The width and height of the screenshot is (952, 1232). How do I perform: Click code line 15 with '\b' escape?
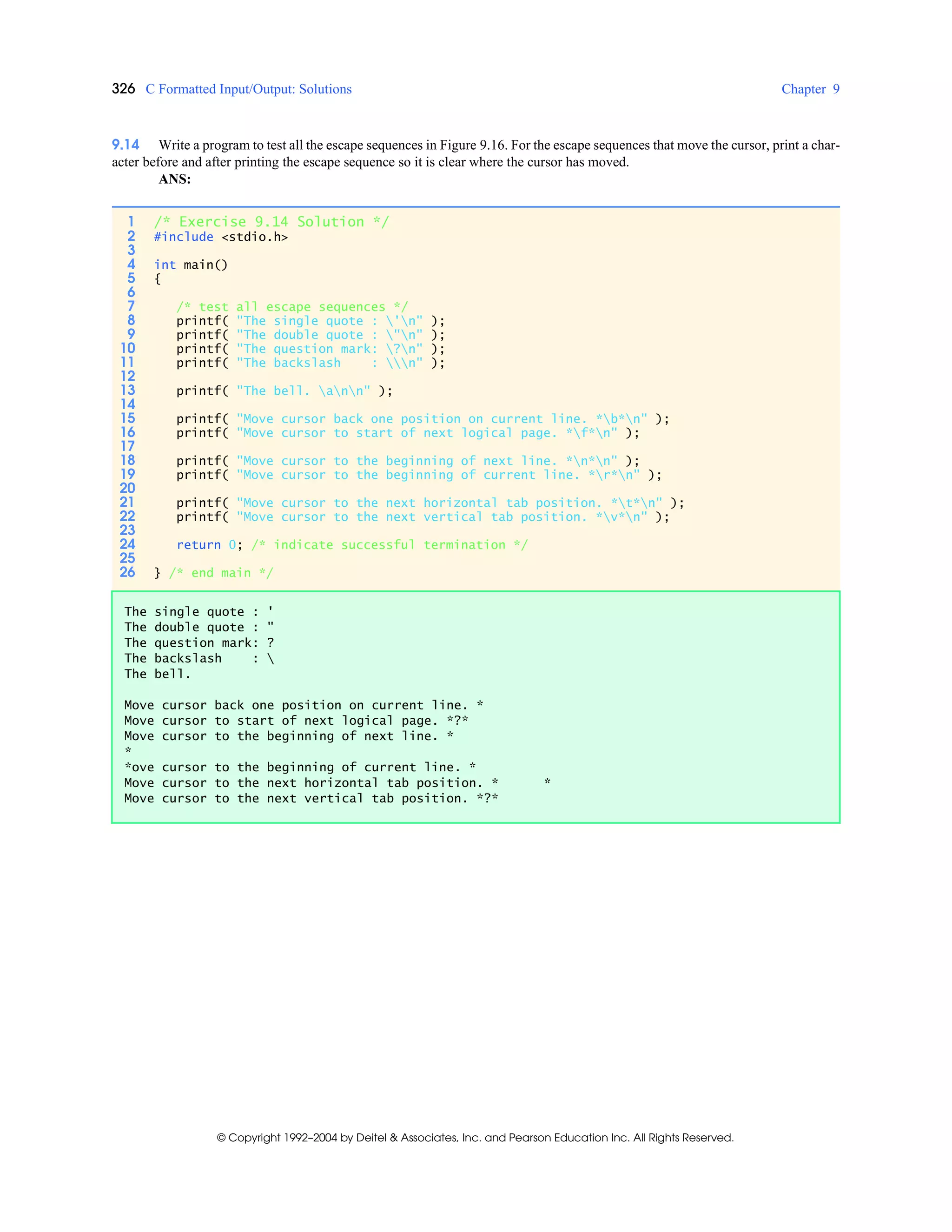tap(423, 418)
